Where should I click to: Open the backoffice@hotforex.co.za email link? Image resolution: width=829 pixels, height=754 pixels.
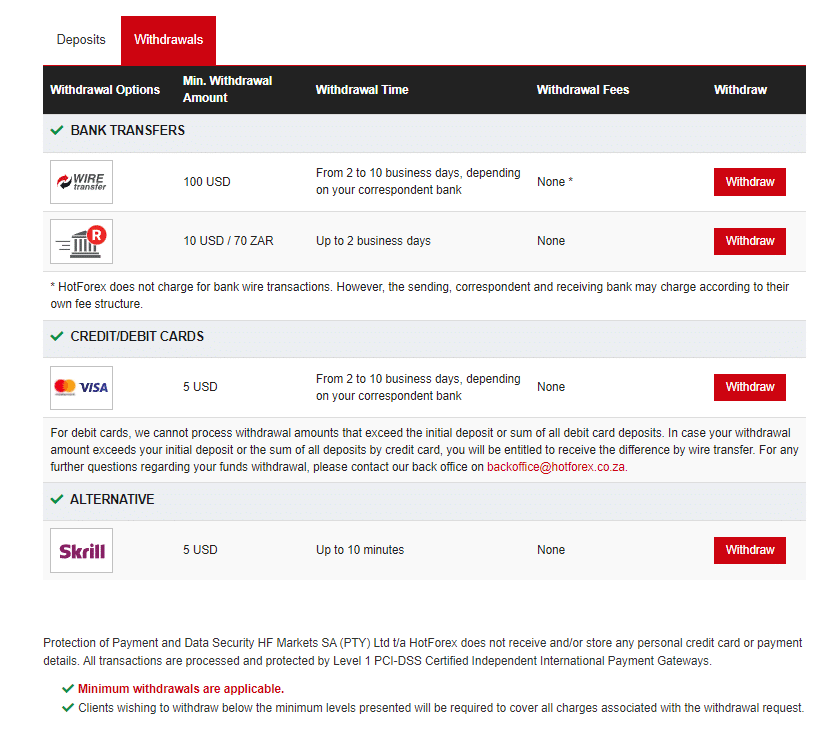tap(556, 467)
